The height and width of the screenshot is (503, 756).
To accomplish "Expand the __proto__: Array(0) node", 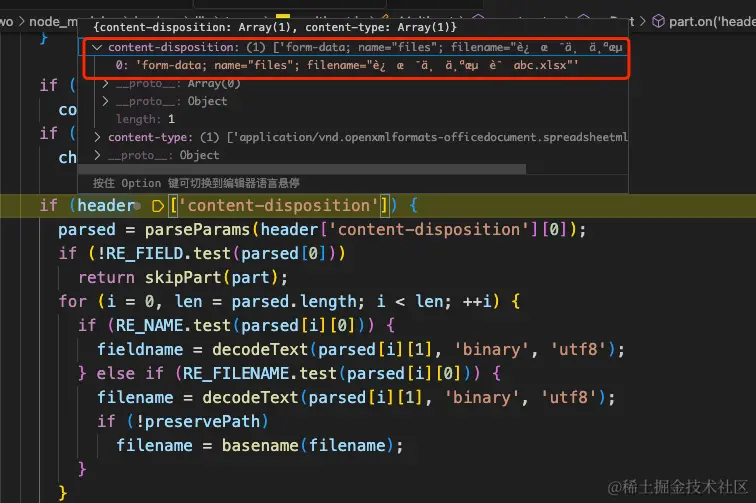I will pos(106,83).
